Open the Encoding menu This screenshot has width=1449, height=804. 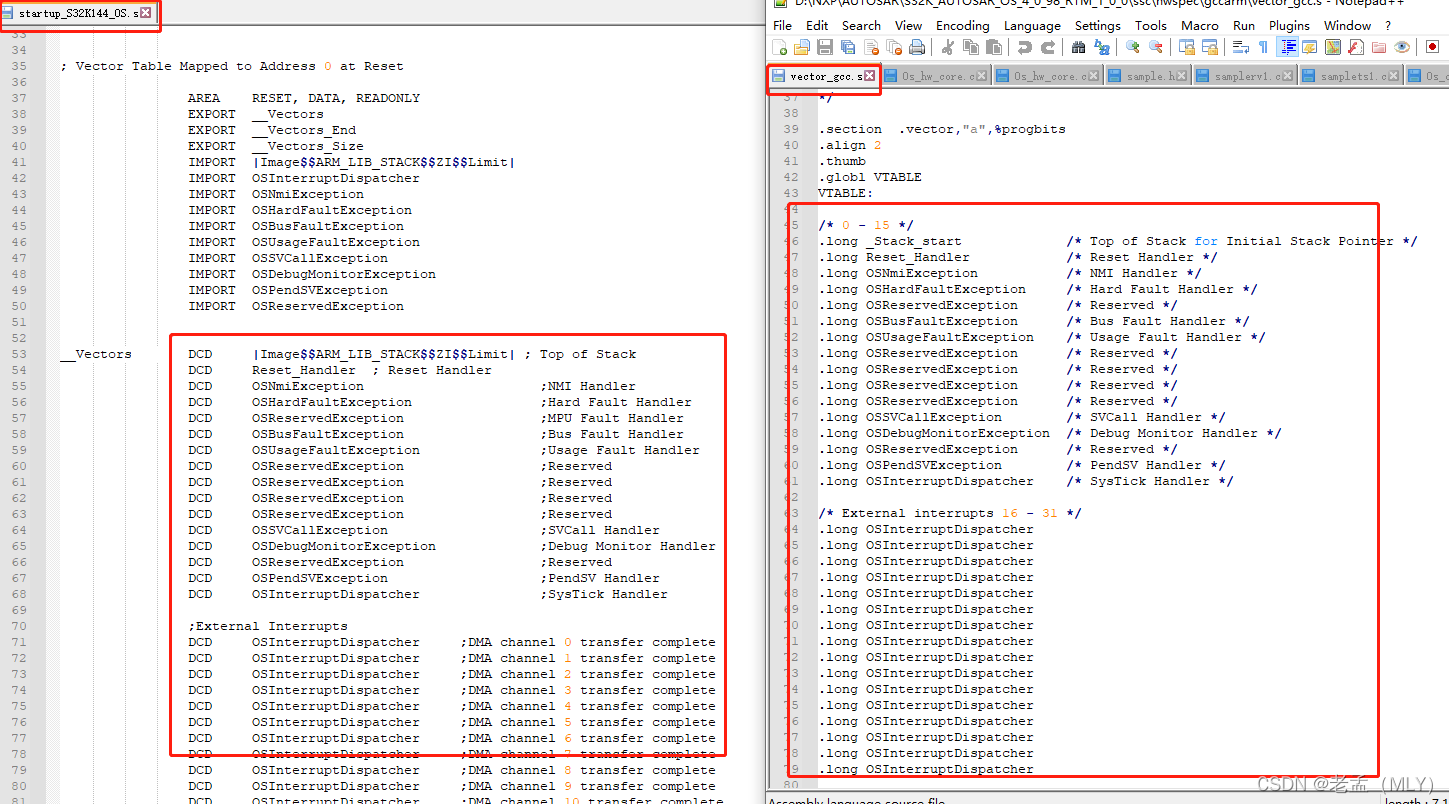click(963, 25)
